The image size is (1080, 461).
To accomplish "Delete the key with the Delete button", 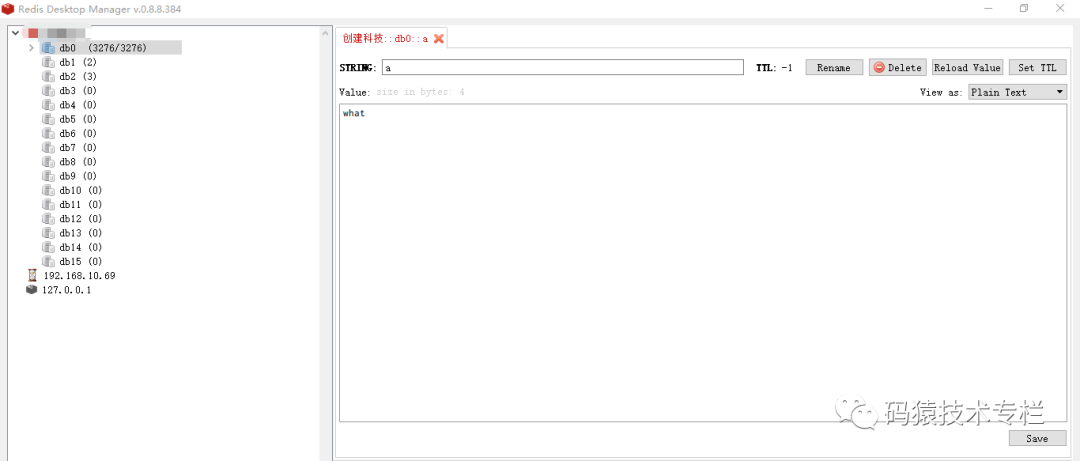I will point(897,68).
